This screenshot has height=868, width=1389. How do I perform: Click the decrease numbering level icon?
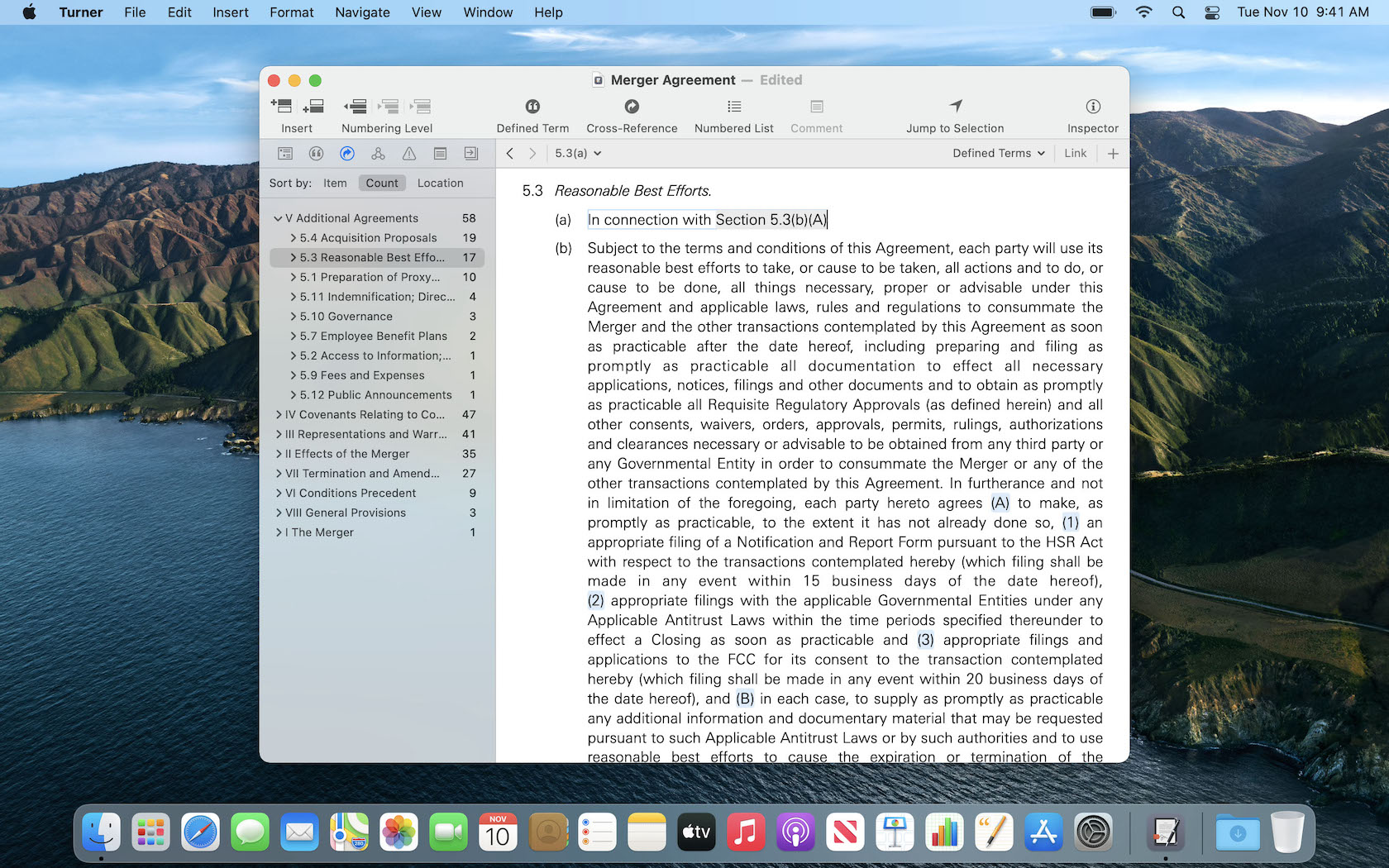tap(356, 107)
